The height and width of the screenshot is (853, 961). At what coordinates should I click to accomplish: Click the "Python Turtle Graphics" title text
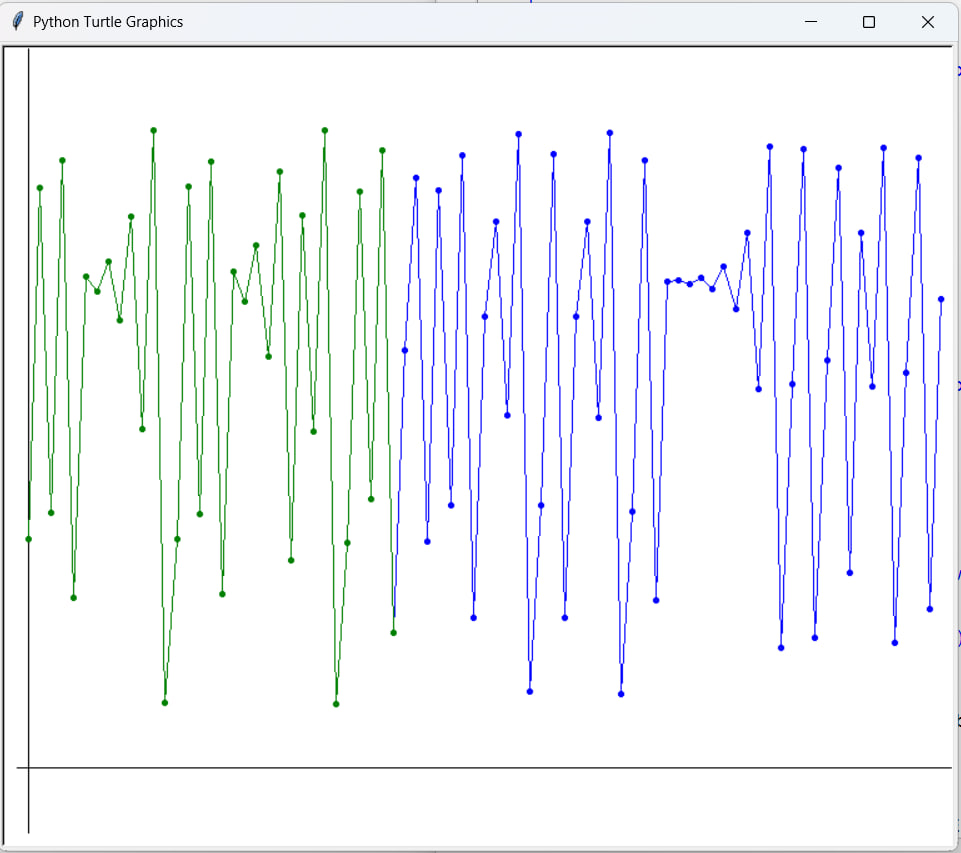pyautogui.click(x=108, y=22)
